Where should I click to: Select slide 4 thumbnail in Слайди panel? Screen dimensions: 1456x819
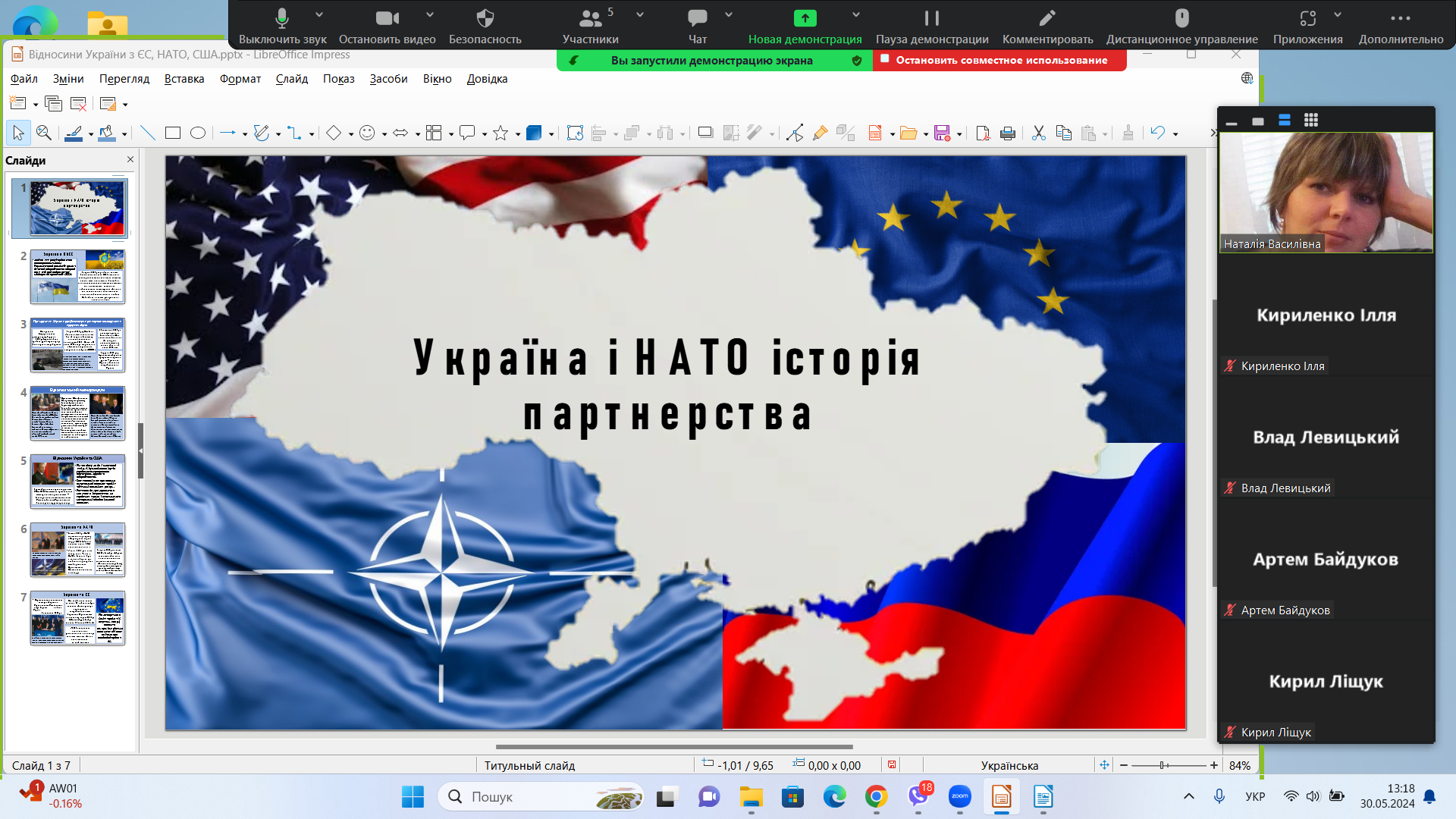[x=77, y=413]
